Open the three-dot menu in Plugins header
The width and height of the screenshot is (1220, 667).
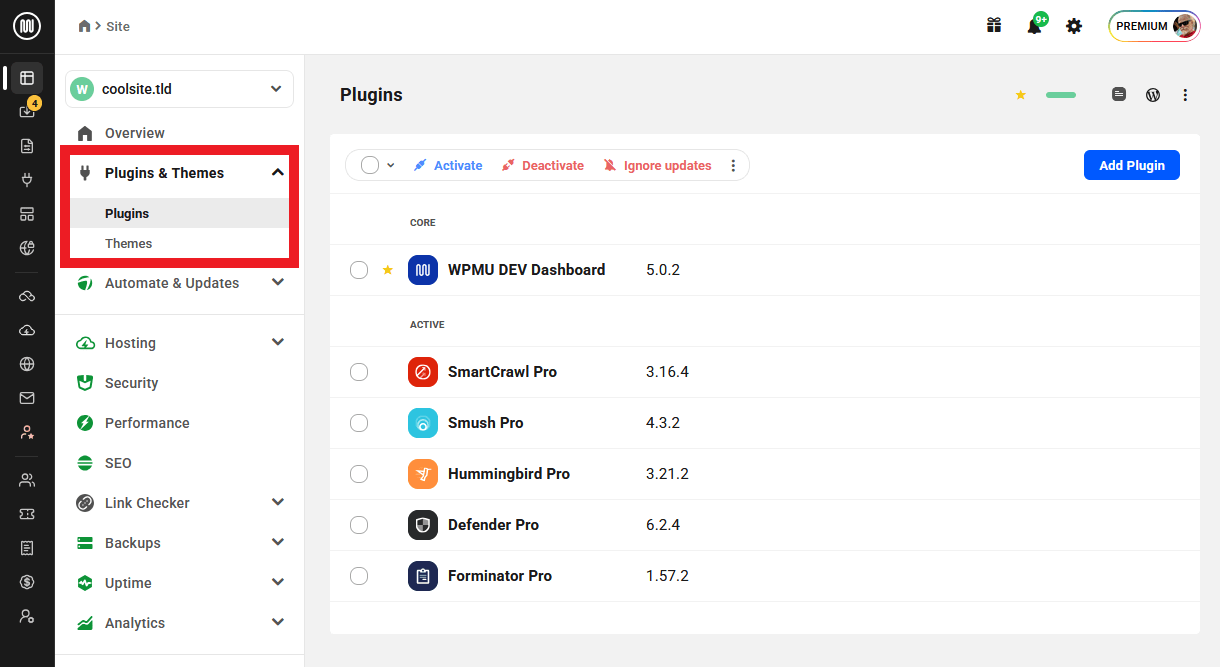pyautogui.click(x=1185, y=95)
